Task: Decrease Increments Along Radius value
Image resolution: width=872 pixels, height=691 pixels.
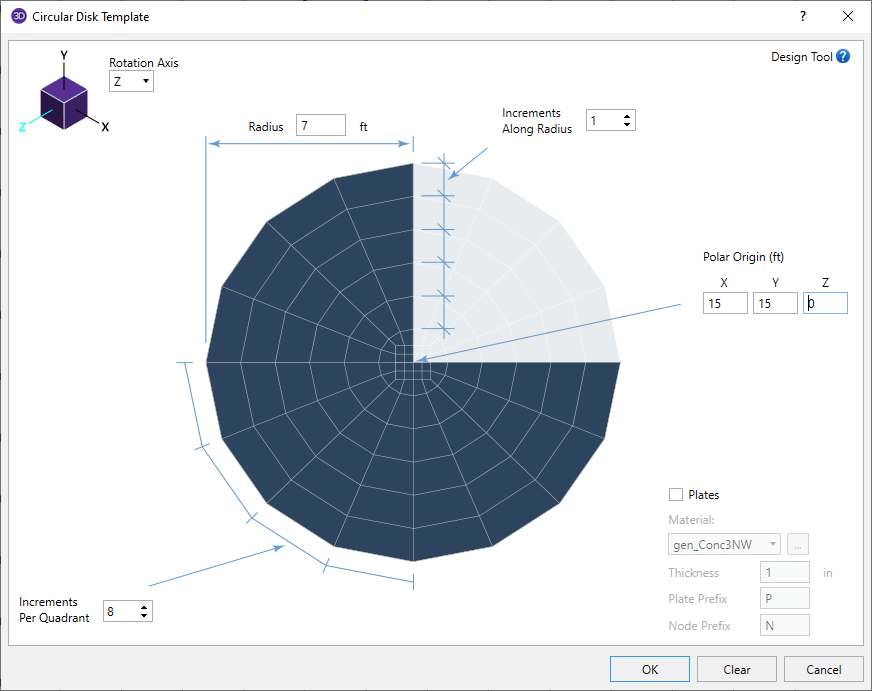Action: pos(627,125)
